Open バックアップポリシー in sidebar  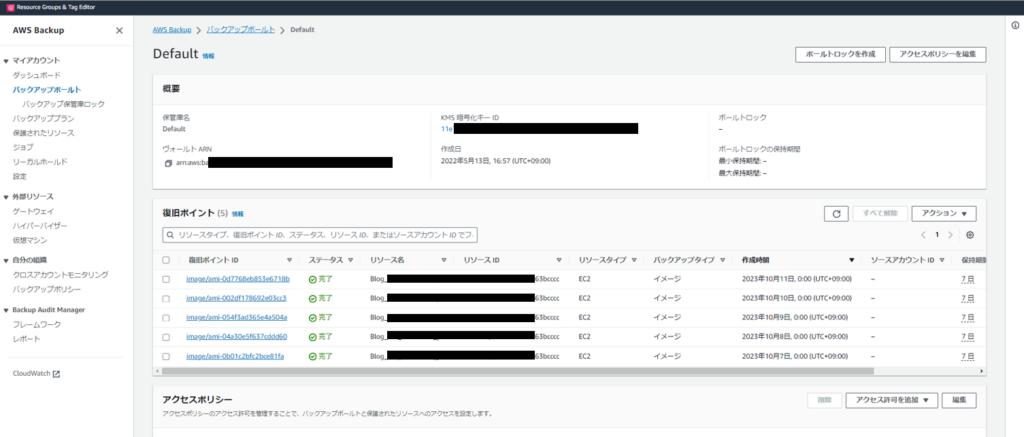click(x=47, y=289)
